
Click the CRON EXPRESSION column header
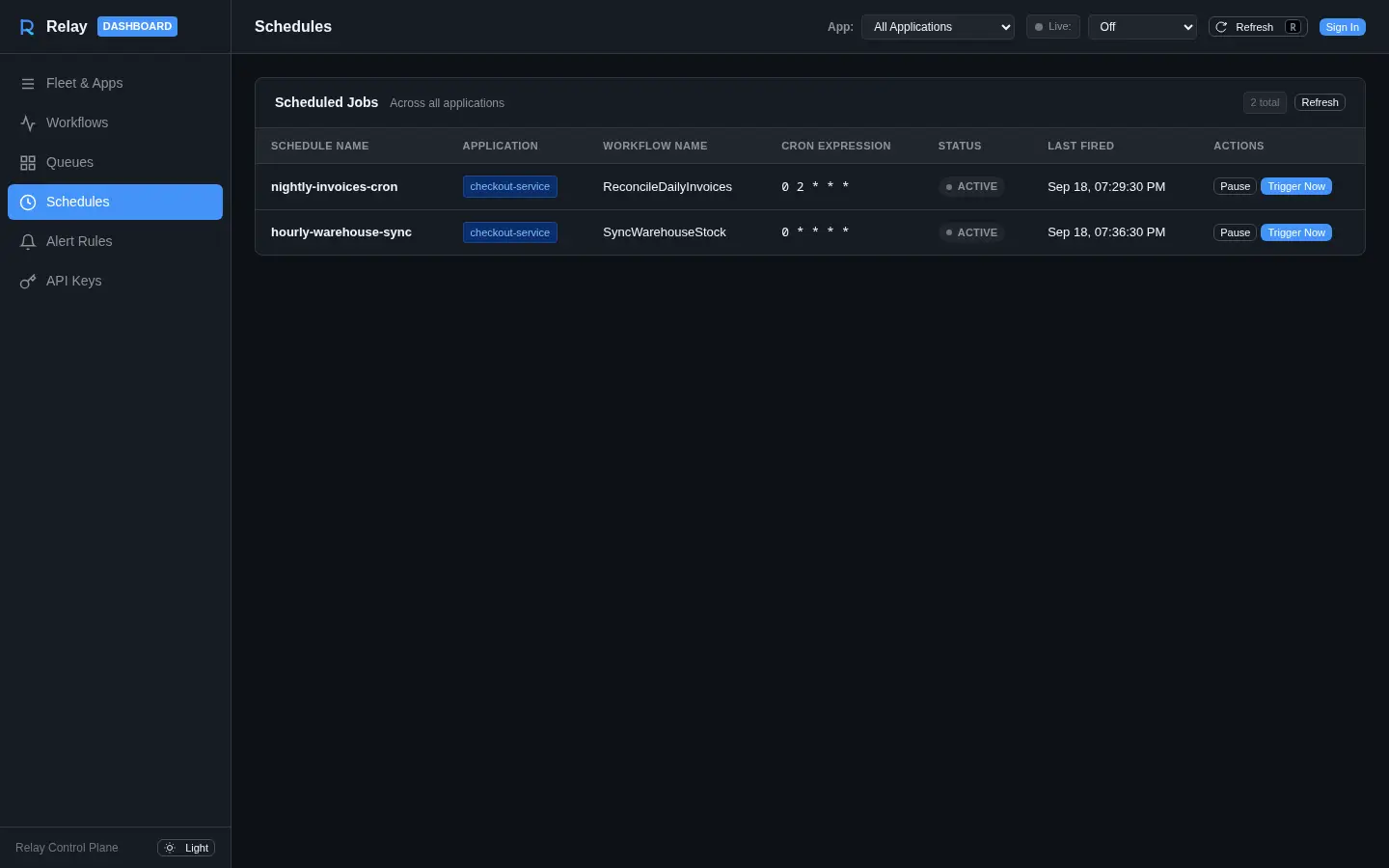pos(836,146)
